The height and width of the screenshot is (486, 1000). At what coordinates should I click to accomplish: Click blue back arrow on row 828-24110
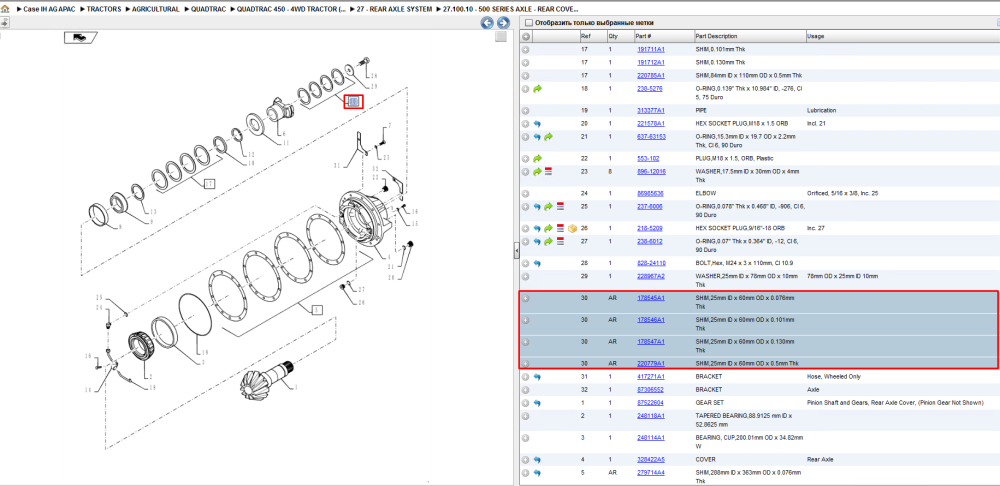click(x=537, y=263)
